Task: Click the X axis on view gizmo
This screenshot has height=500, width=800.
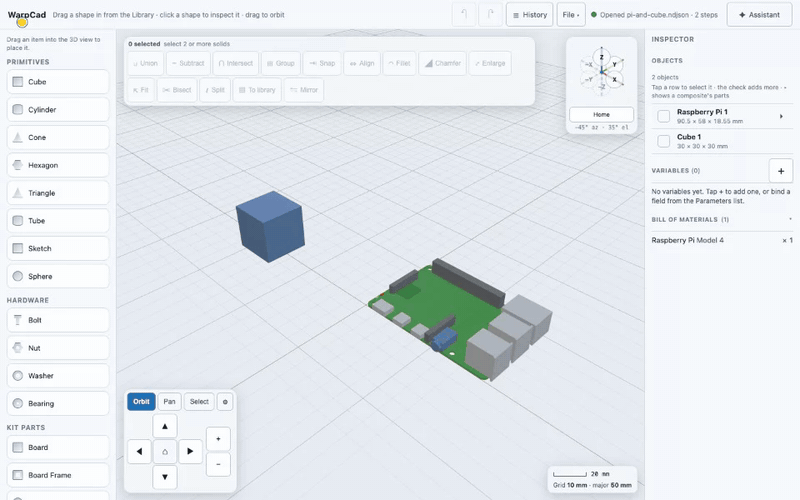Action: [614, 80]
